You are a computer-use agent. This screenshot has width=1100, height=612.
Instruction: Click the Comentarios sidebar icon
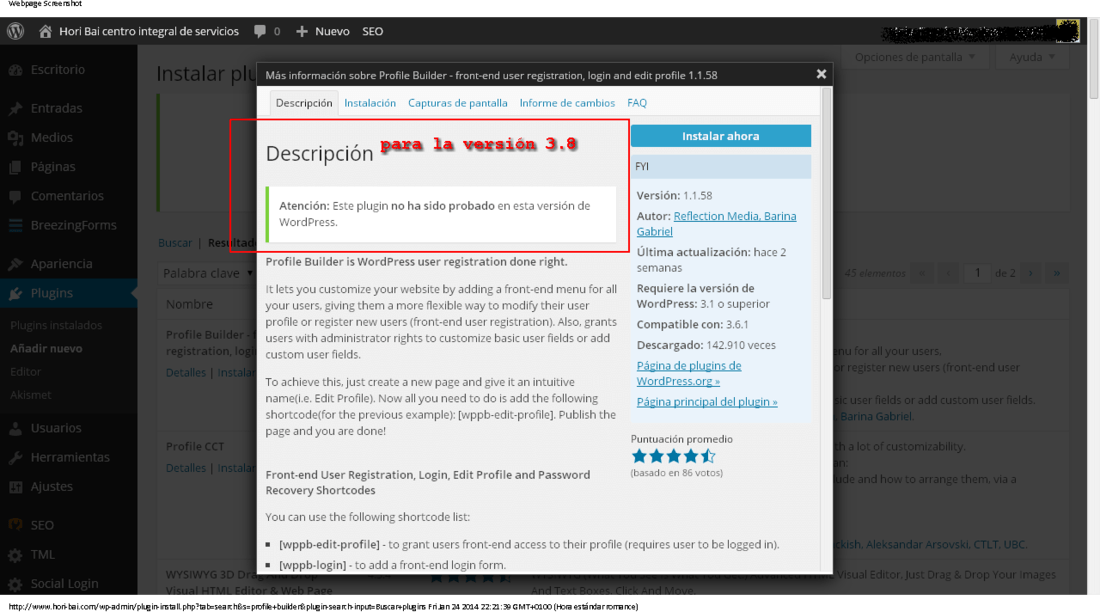tap(15, 196)
